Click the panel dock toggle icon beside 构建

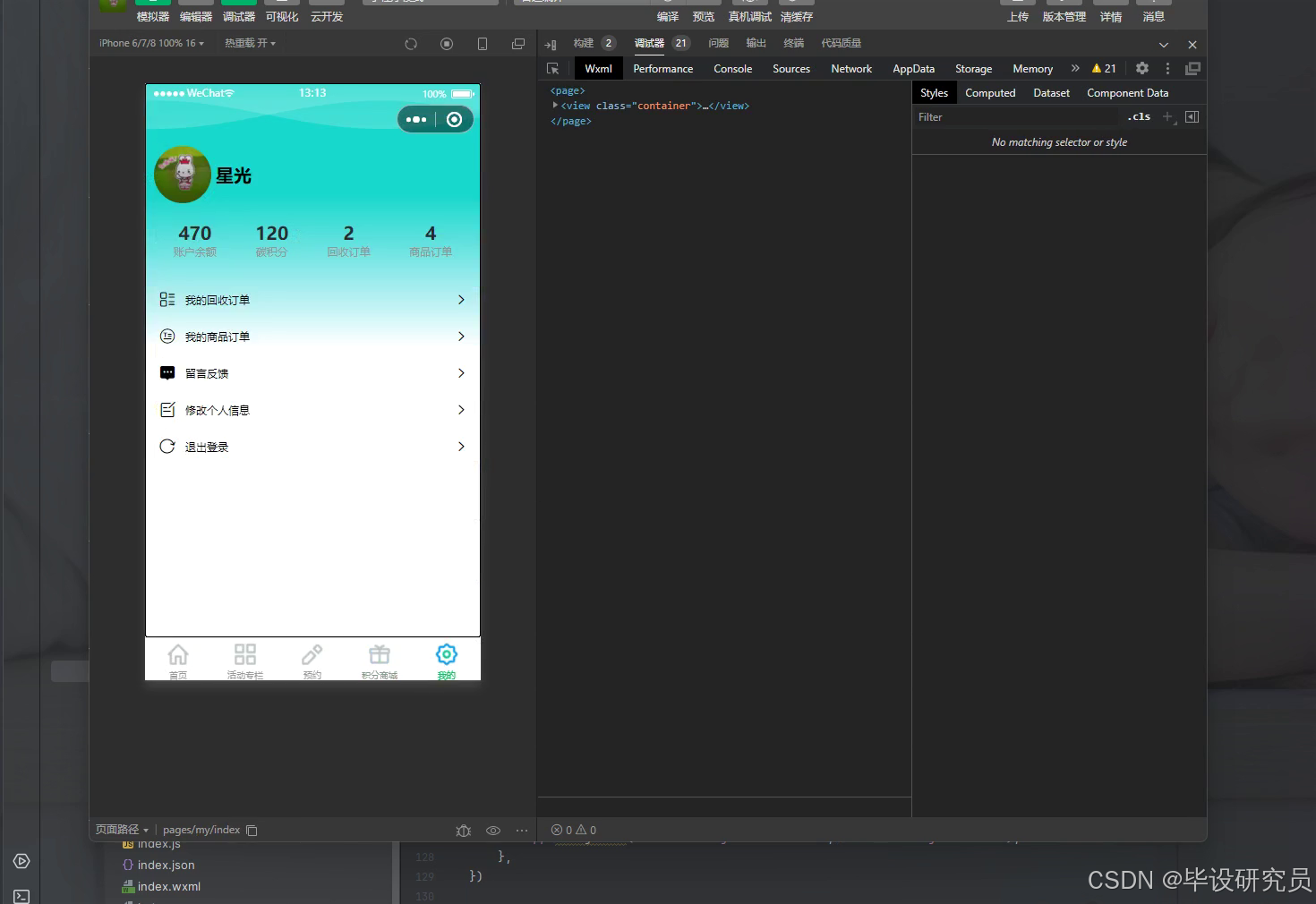tap(551, 44)
